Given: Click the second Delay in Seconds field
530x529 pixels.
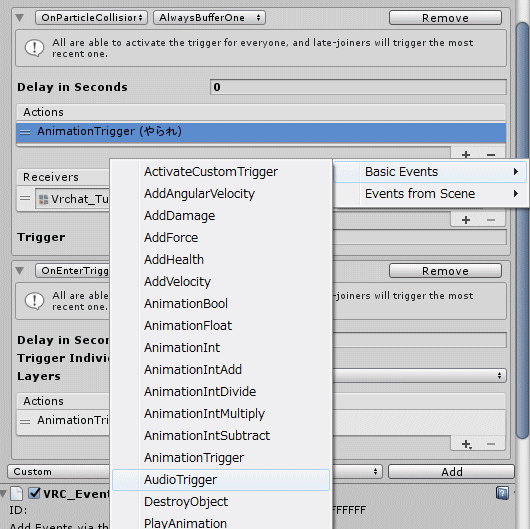Looking at the screenshot, I should tap(419, 340).
